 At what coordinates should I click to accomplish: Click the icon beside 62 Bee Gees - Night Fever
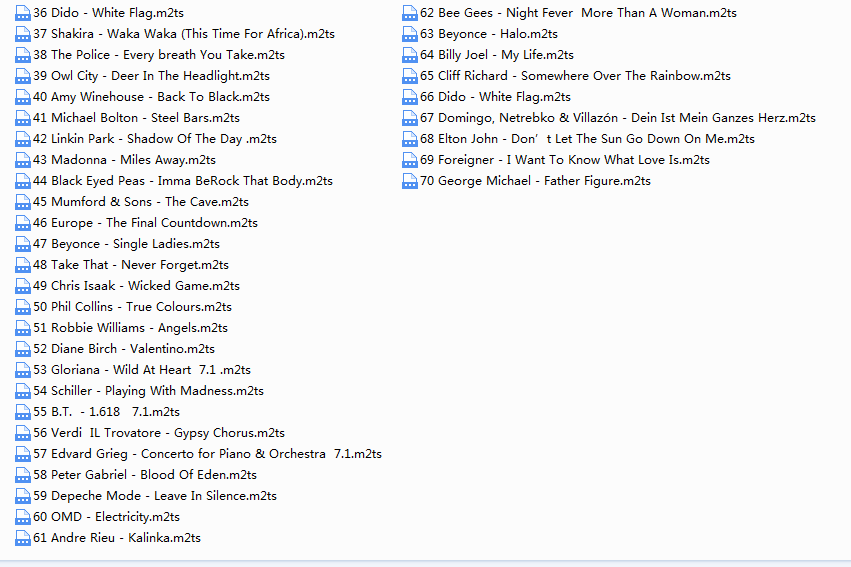[410, 13]
